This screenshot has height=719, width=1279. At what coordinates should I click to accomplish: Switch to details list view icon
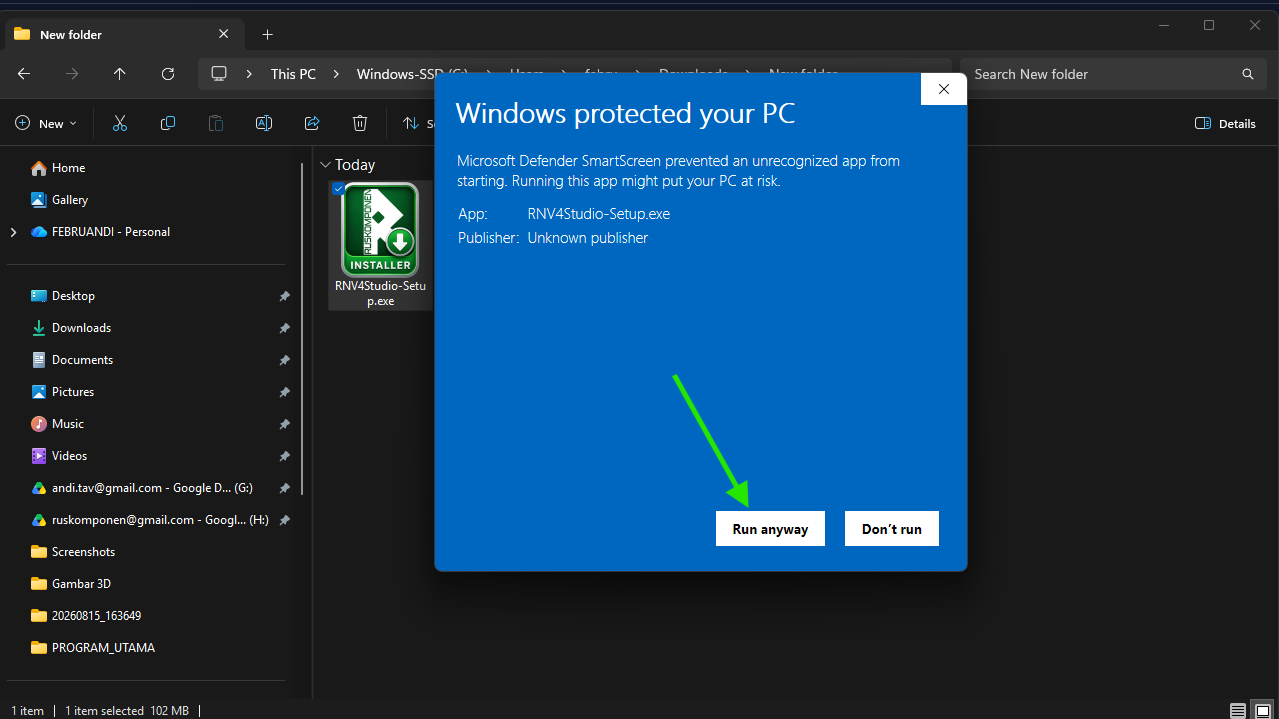click(1238, 711)
